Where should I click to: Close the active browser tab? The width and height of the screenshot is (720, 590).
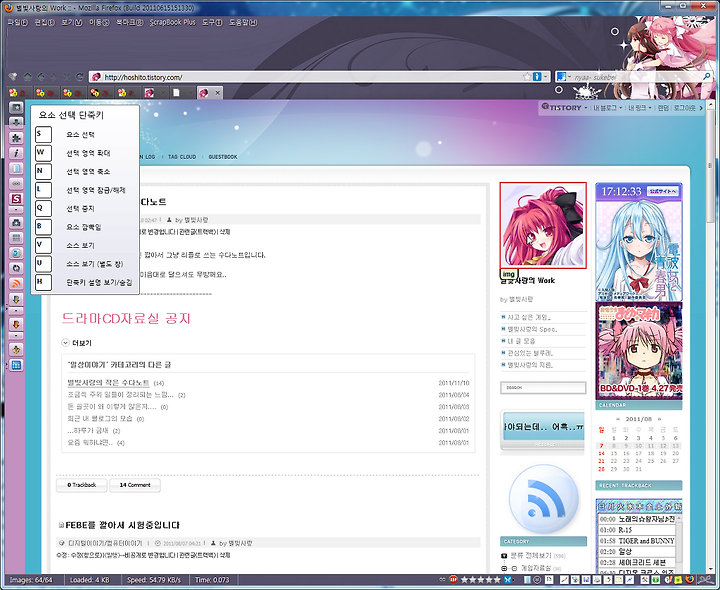pyautogui.click(x=218, y=93)
